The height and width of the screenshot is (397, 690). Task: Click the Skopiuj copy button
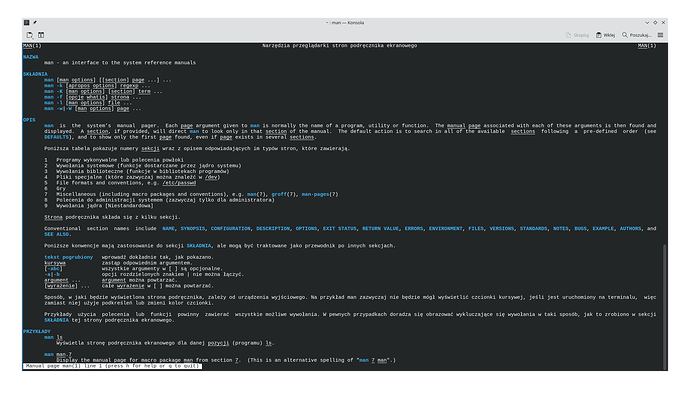(x=577, y=35)
